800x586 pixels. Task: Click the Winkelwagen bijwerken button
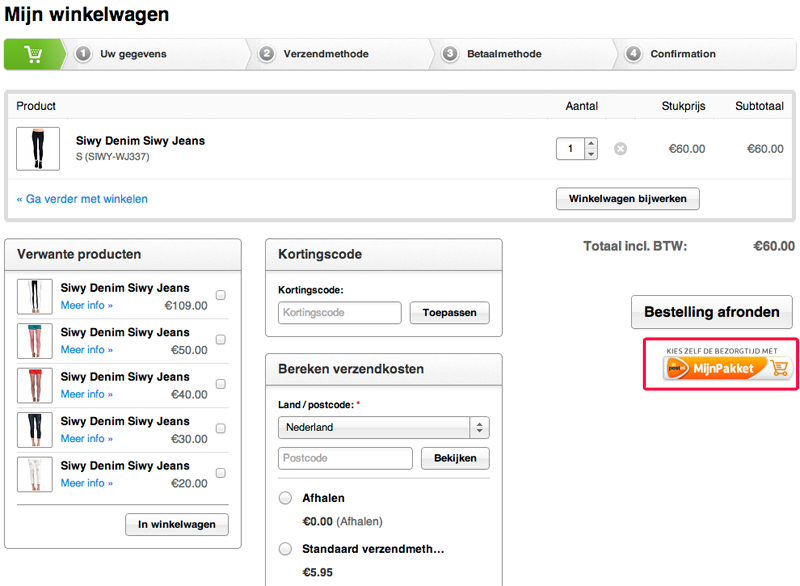(627, 199)
